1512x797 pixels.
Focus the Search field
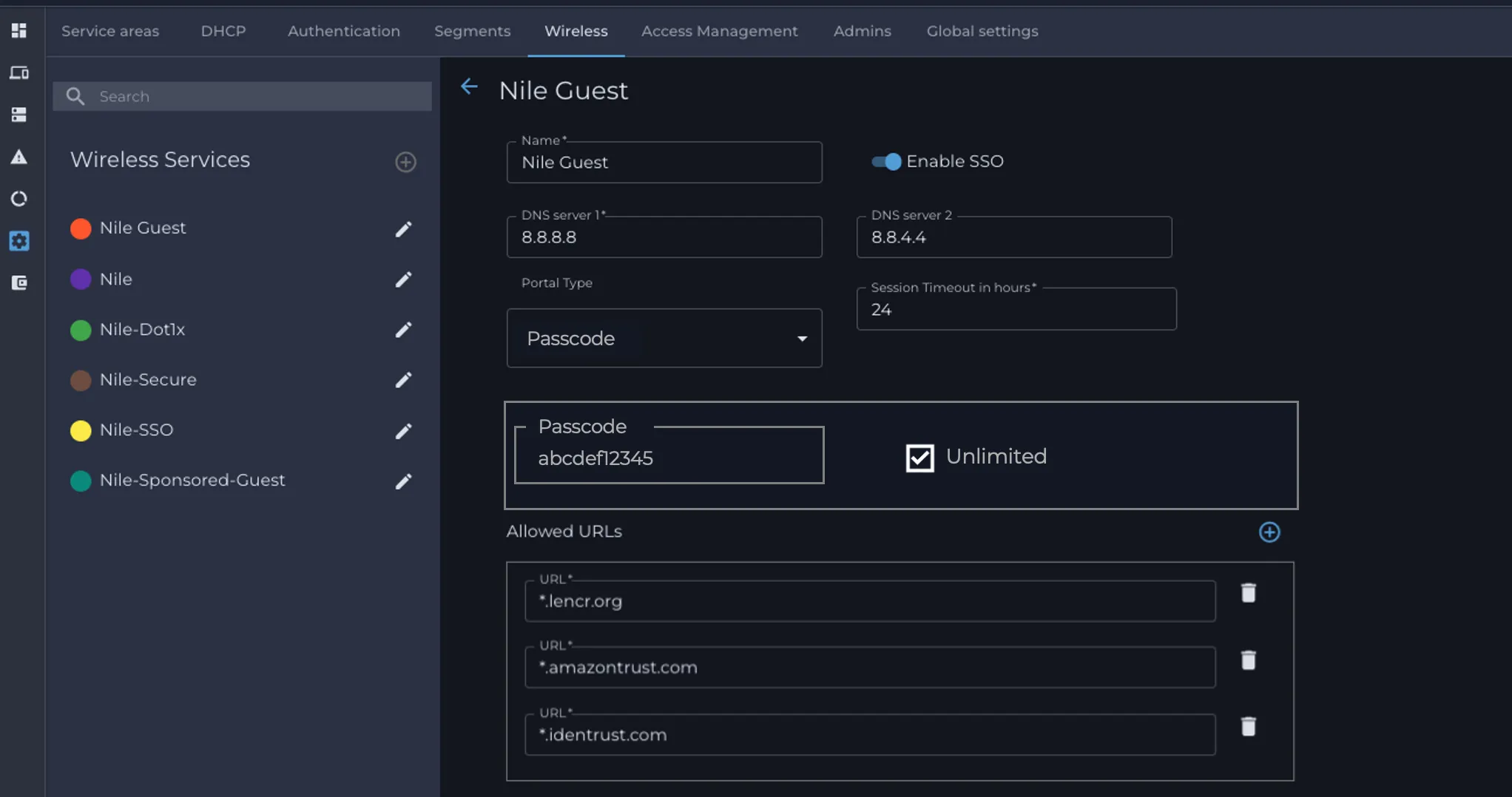(243, 96)
